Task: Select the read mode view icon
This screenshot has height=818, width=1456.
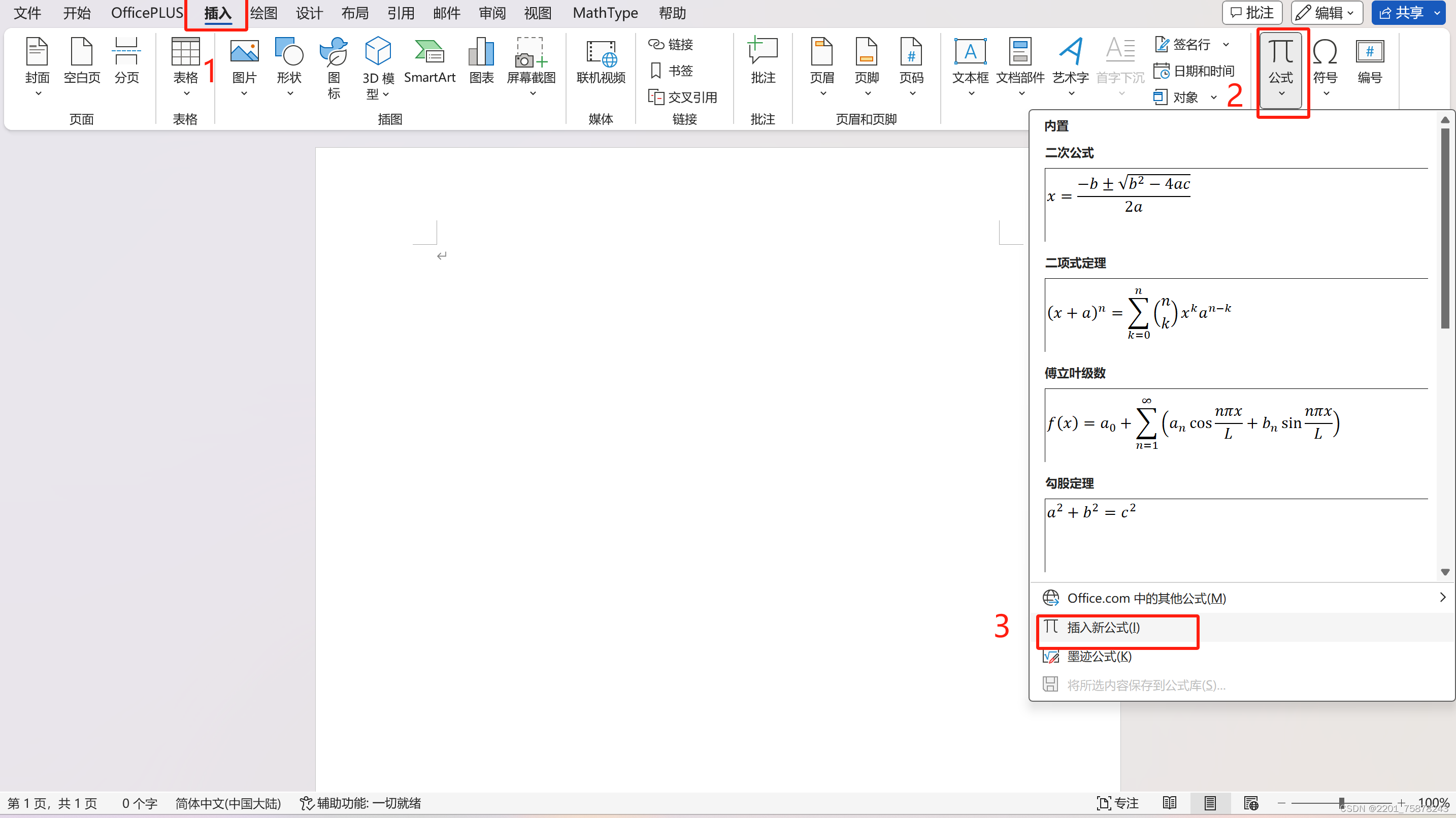Action: click(1170, 803)
